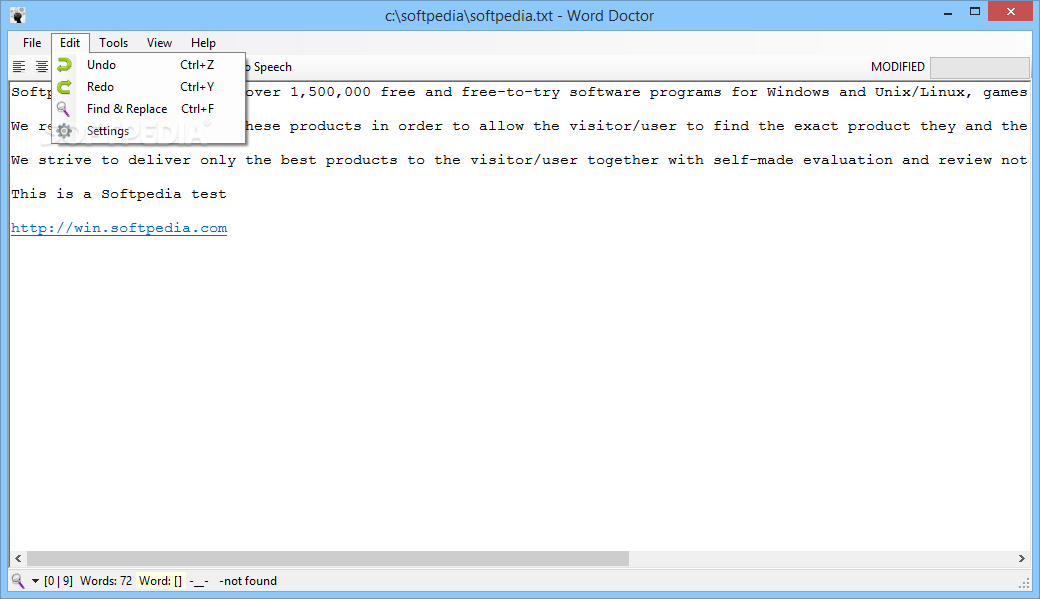Click the align left toolbar icon

(x=19, y=66)
